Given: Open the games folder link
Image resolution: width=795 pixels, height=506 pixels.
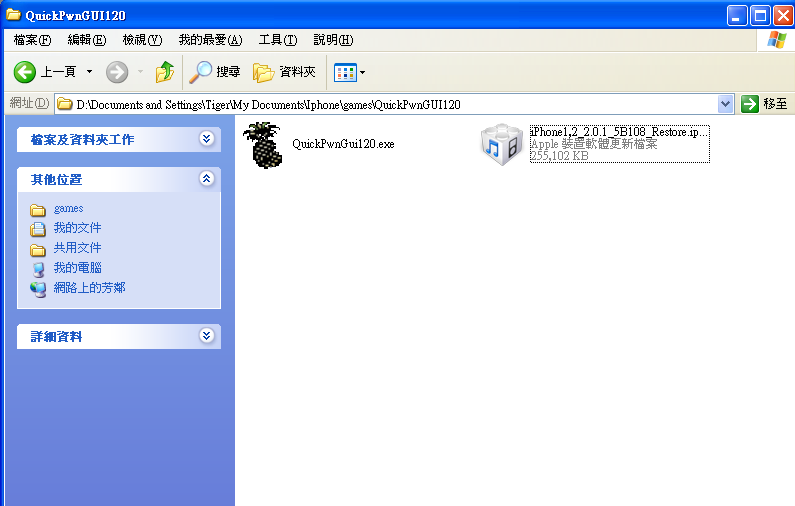Looking at the screenshot, I should pos(68,208).
